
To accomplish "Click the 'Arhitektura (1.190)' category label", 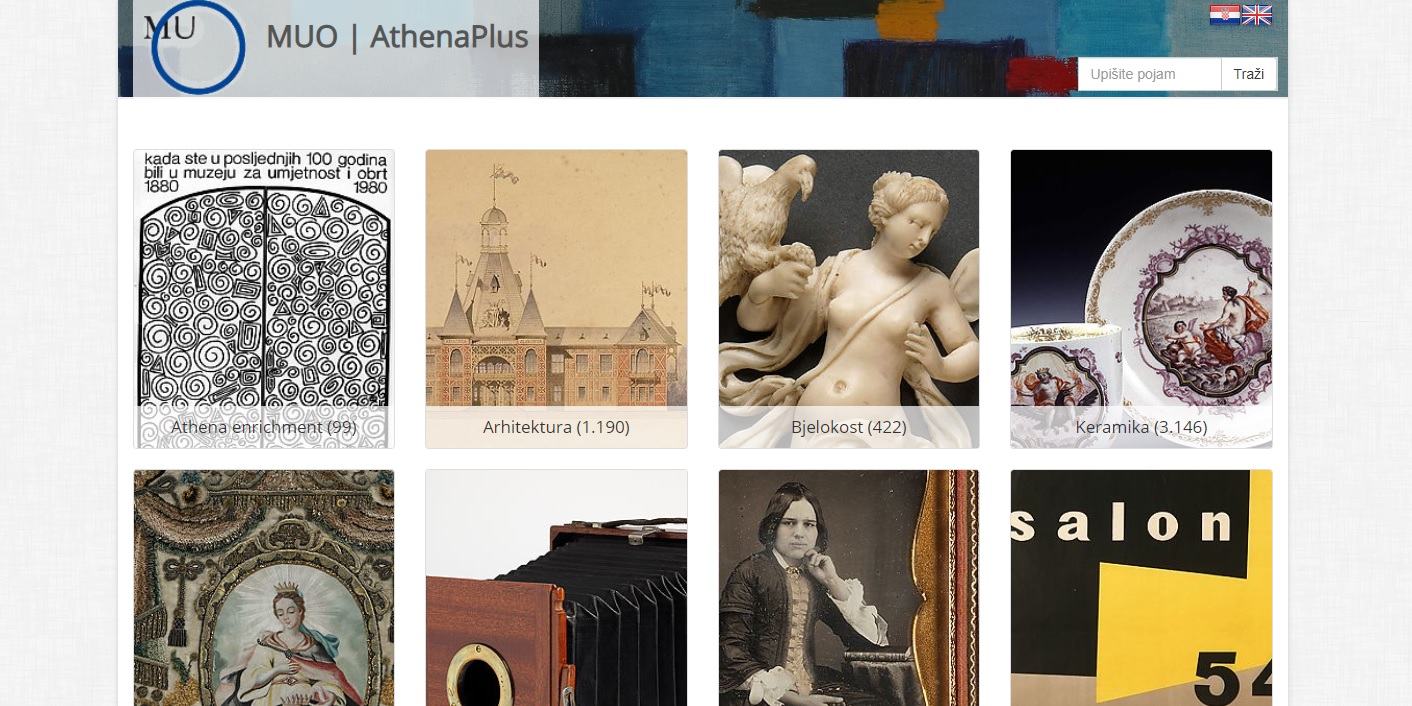I will (556, 427).
